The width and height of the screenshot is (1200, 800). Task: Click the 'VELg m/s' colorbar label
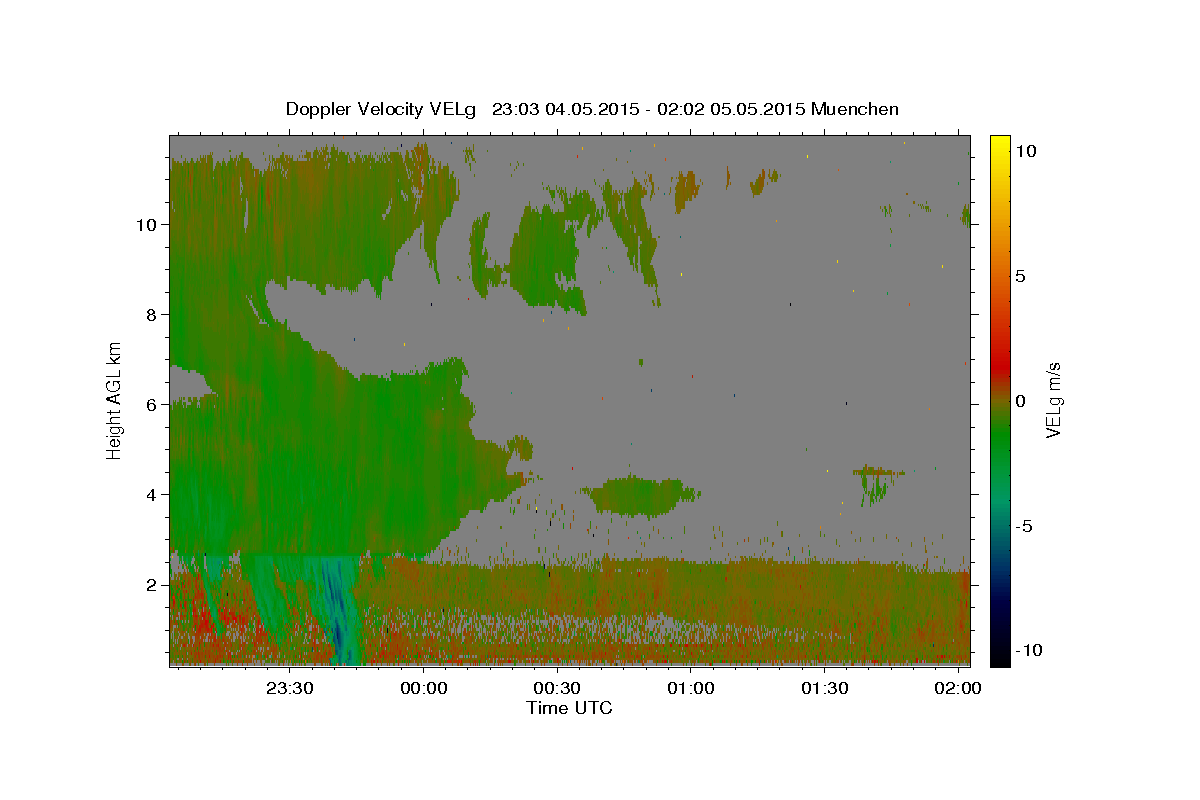(x=1053, y=399)
